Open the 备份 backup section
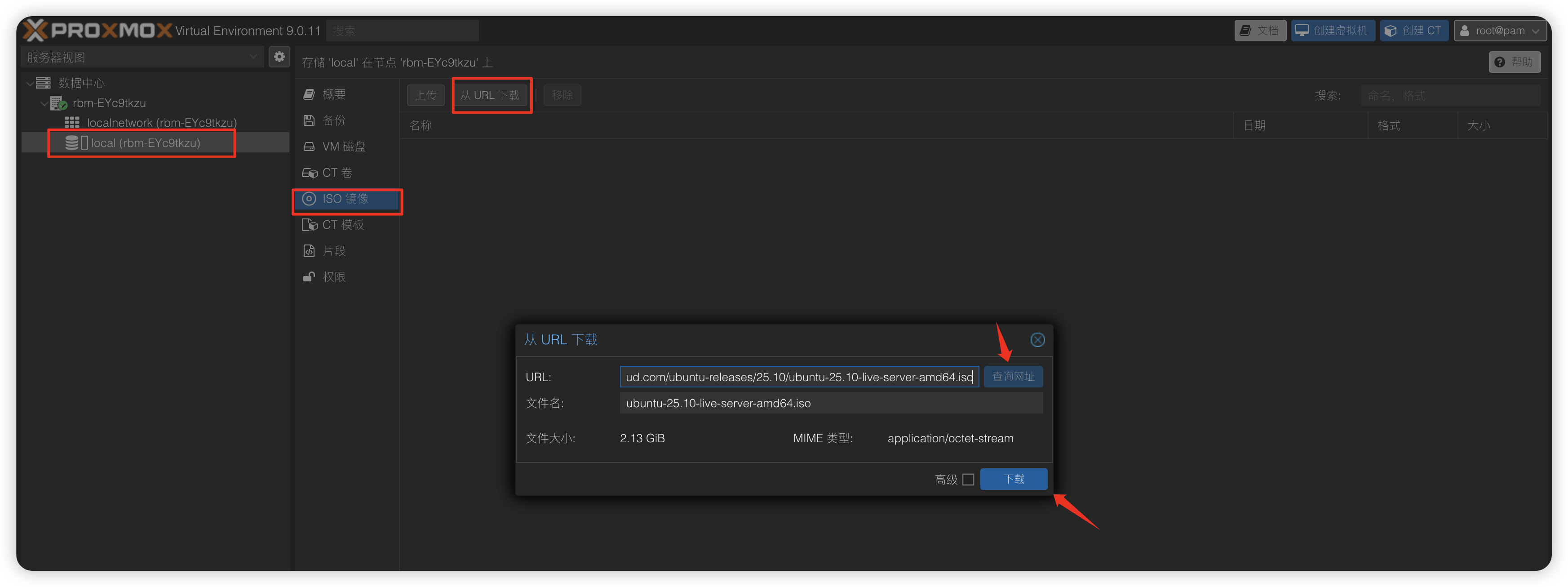Screen dimensions: 1568x587 click(x=333, y=120)
